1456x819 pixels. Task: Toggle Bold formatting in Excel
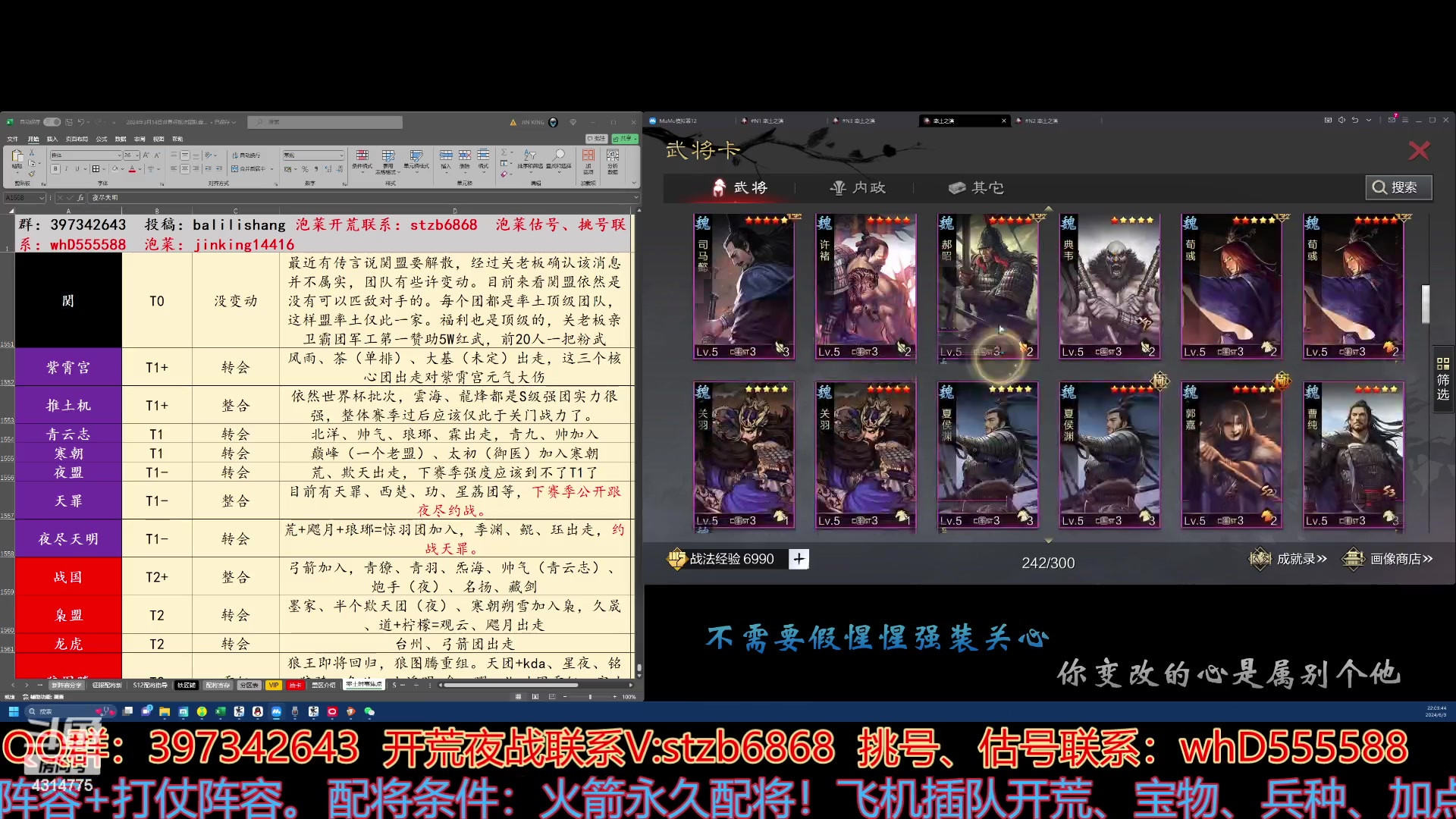(x=55, y=169)
